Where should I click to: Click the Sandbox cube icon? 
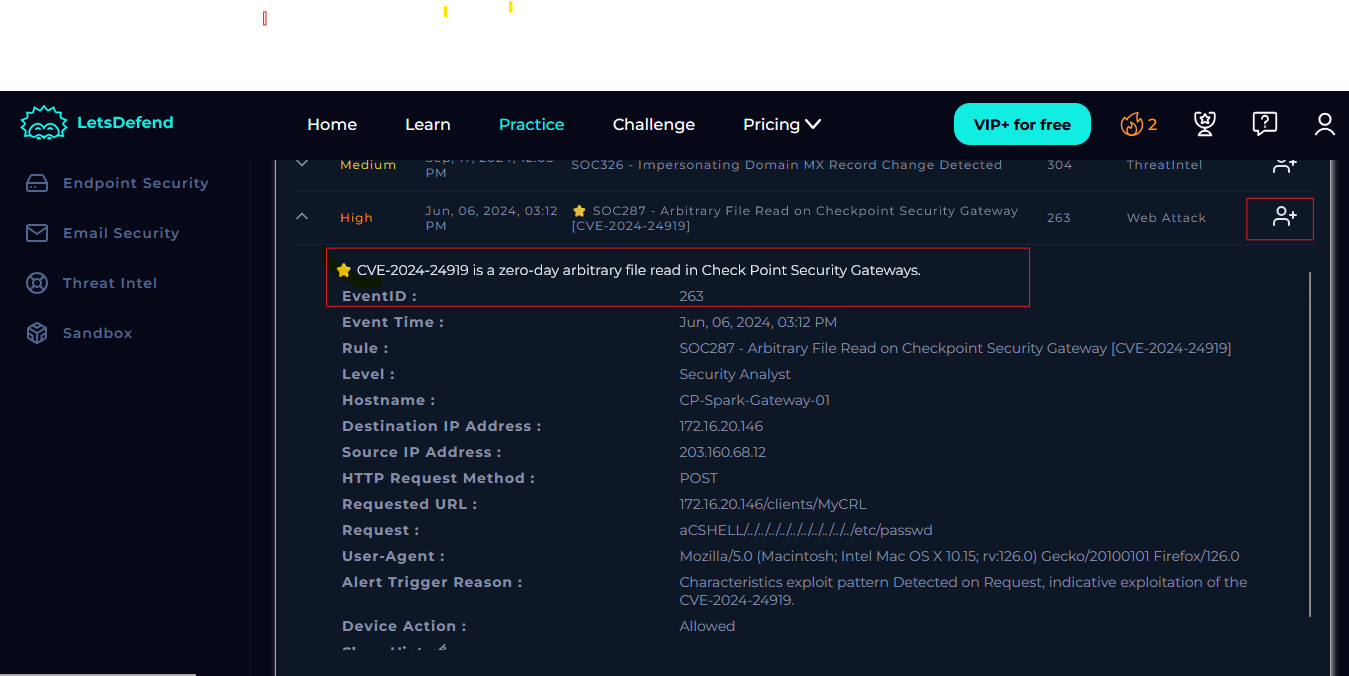point(37,333)
